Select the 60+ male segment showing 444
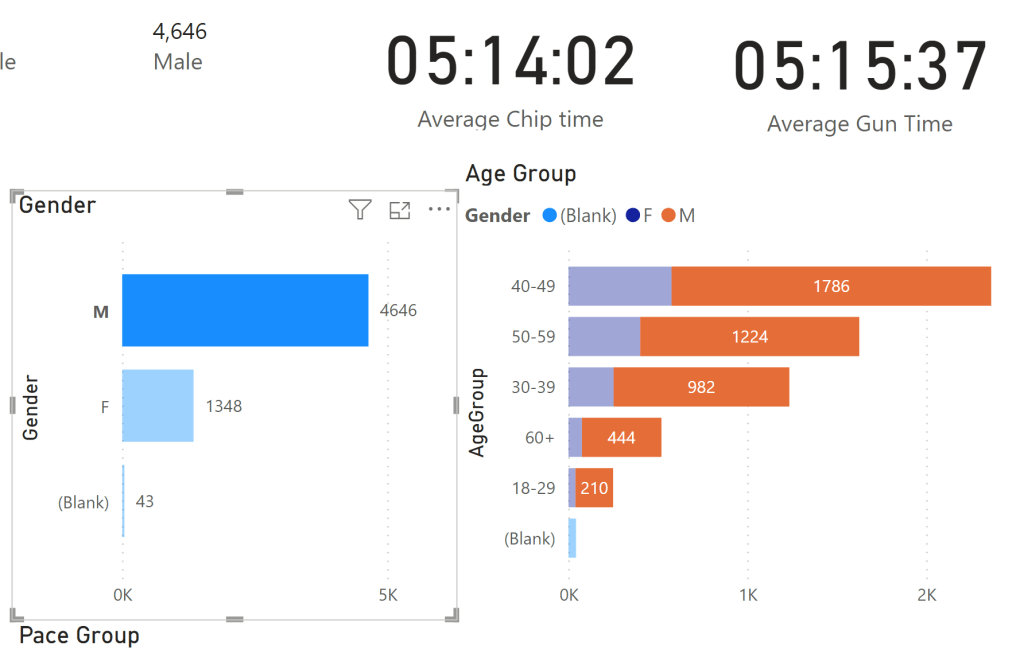 coord(621,437)
